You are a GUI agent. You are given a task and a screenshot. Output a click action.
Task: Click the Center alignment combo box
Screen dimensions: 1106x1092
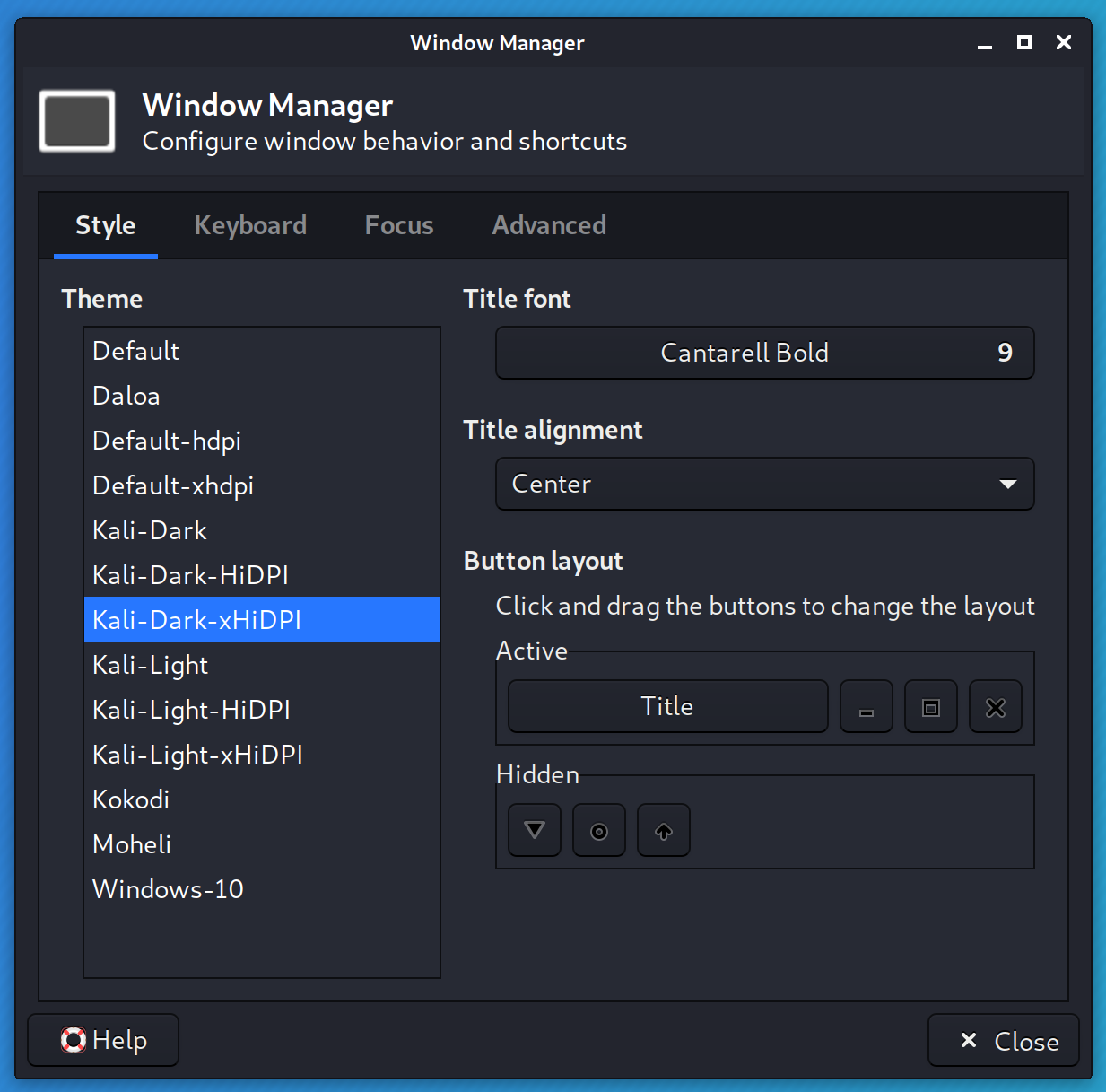764,484
